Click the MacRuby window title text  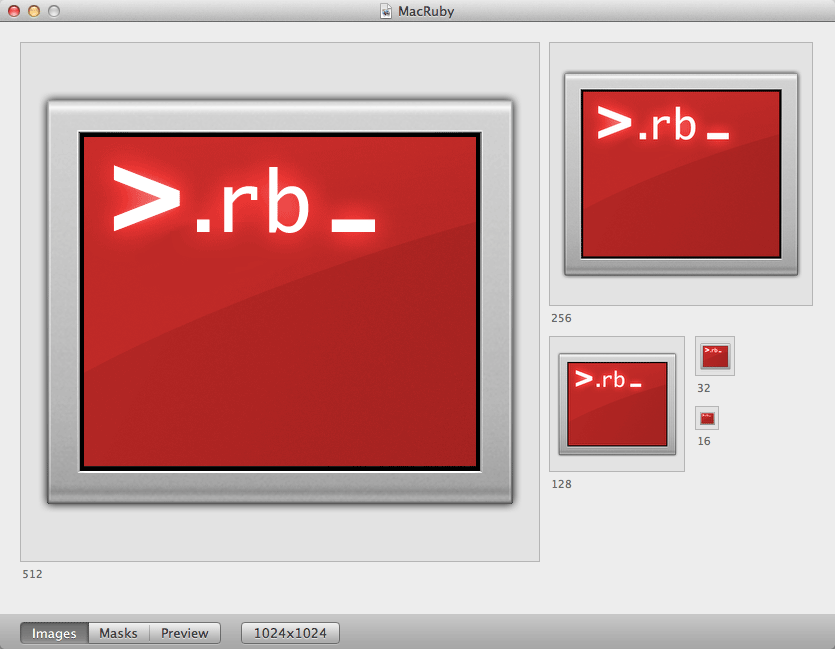coord(426,11)
